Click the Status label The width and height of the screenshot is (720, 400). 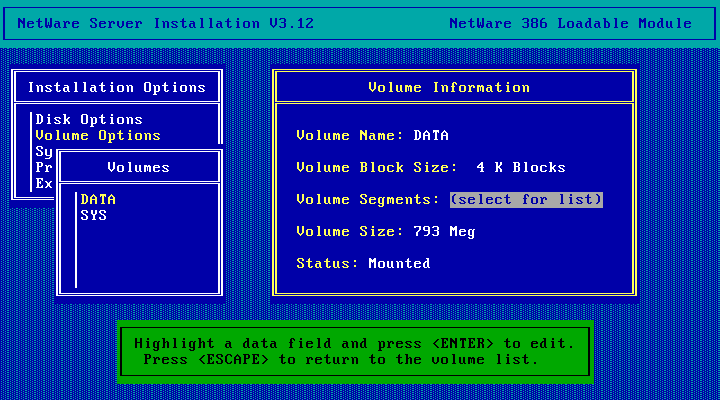[x=327, y=264]
